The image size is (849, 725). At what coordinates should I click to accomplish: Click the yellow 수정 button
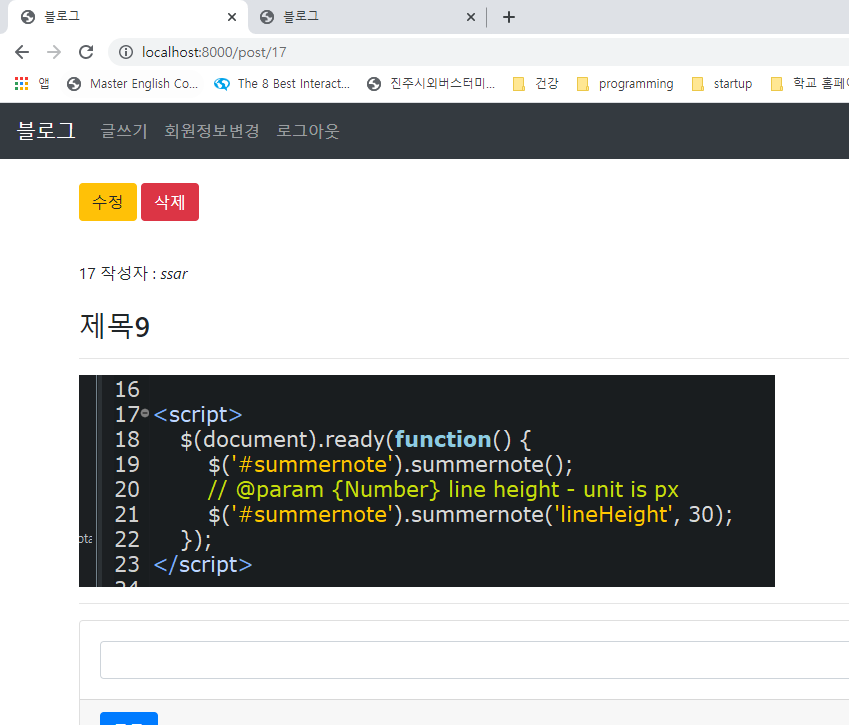pos(108,202)
